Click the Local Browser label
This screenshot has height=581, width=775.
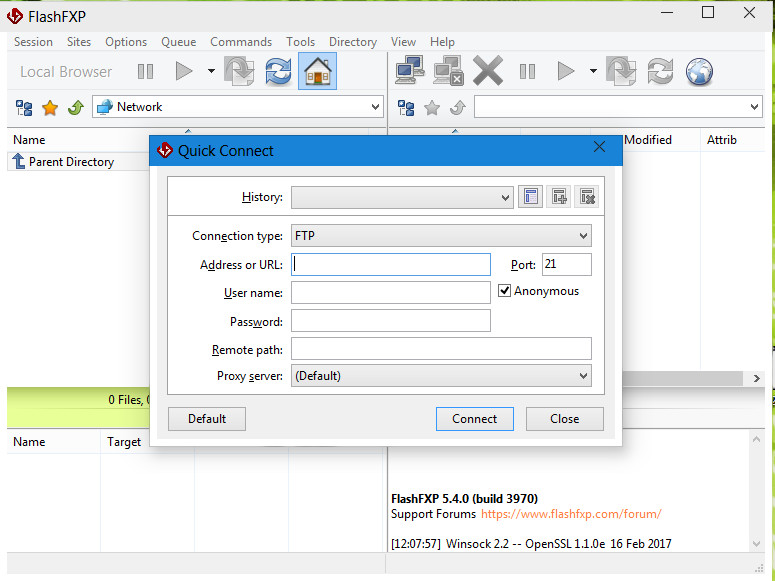[66, 72]
